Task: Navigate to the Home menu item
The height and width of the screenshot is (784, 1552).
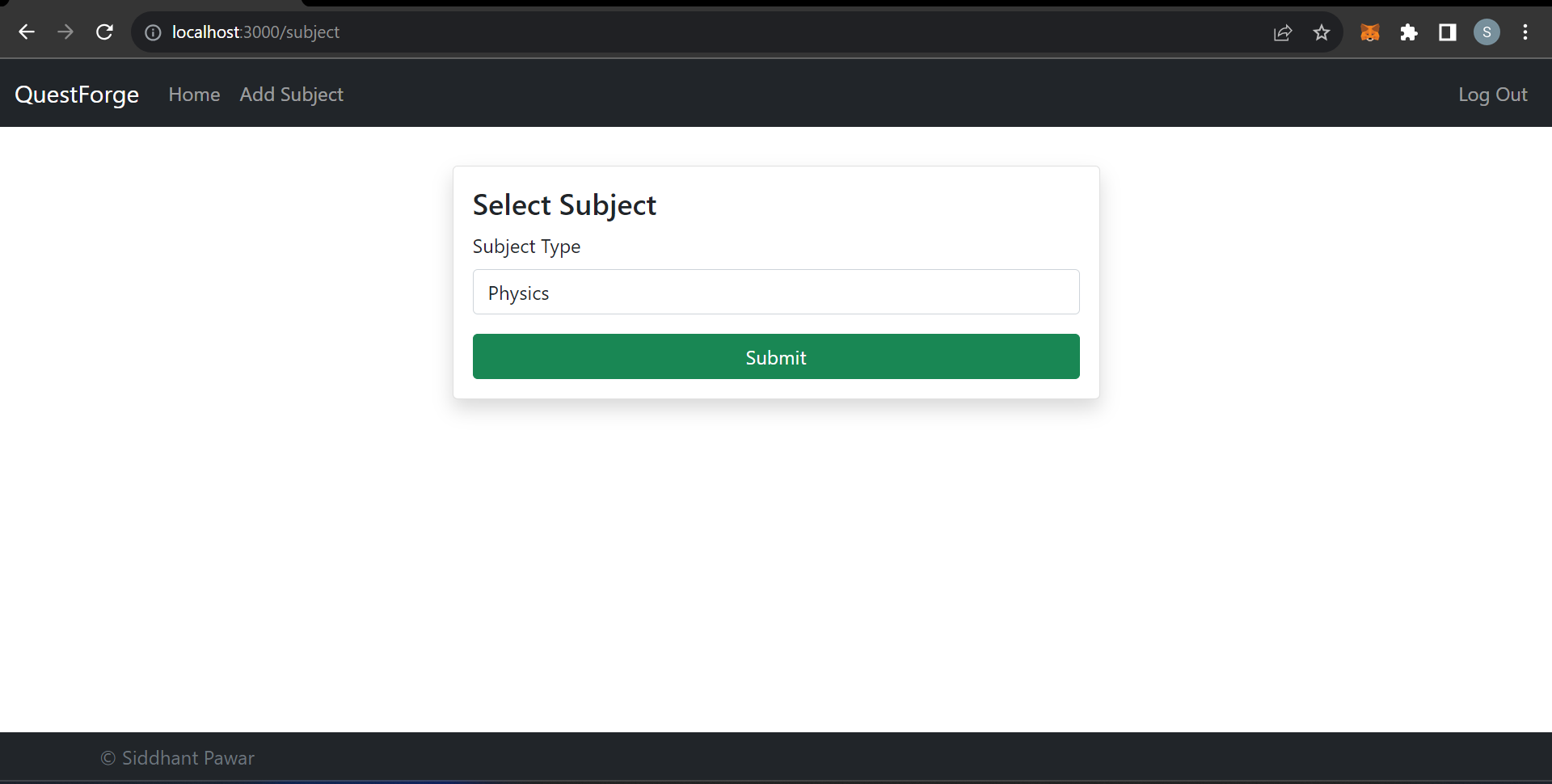Action: coord(193,95)
